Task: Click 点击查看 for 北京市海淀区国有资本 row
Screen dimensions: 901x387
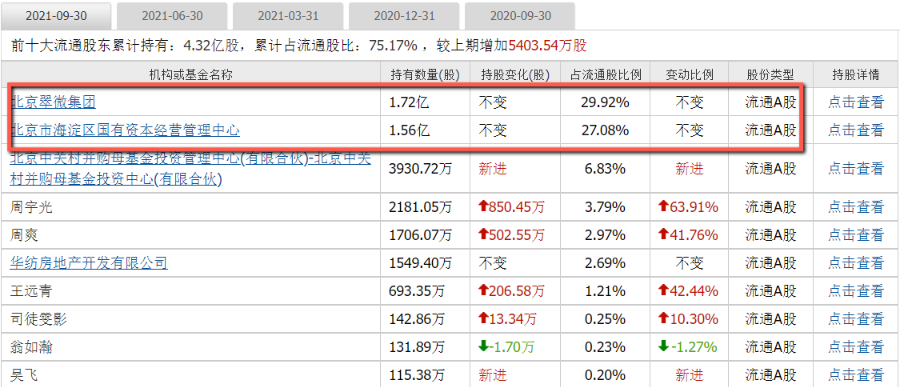Action: 856,131
